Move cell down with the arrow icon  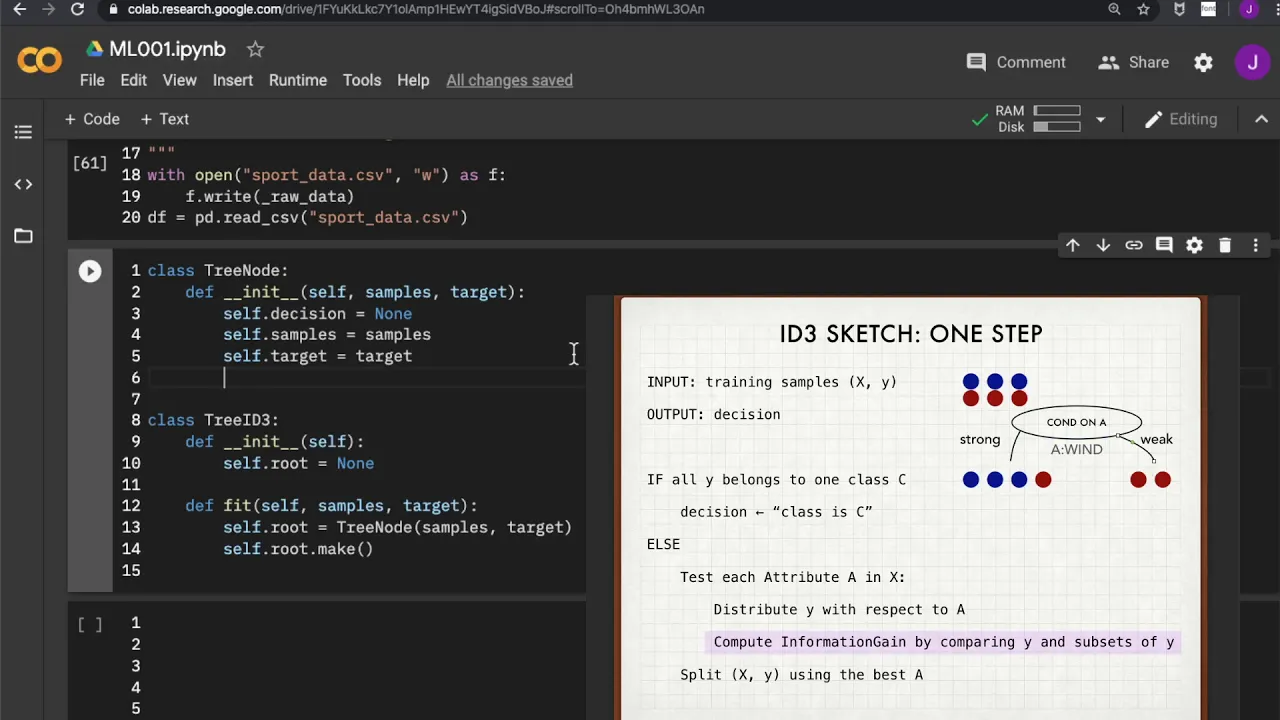click(1103, 245)
